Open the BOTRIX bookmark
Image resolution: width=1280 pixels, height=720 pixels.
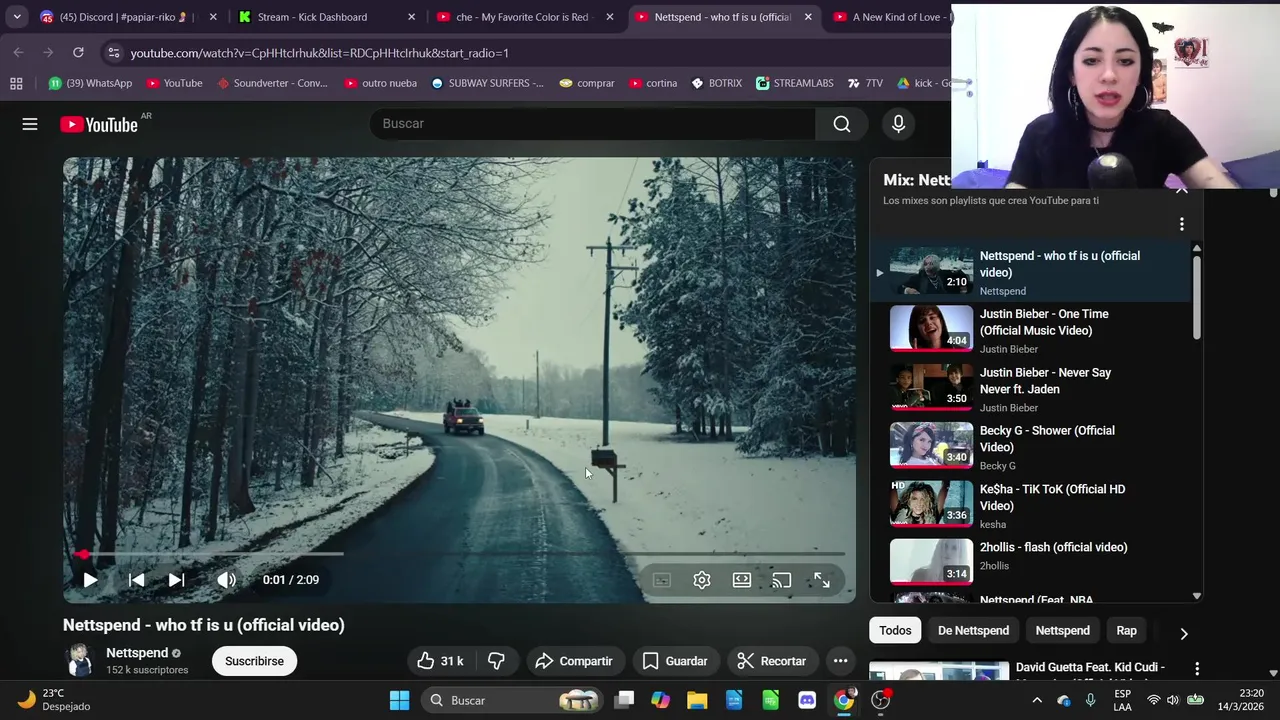pos(716,83)
